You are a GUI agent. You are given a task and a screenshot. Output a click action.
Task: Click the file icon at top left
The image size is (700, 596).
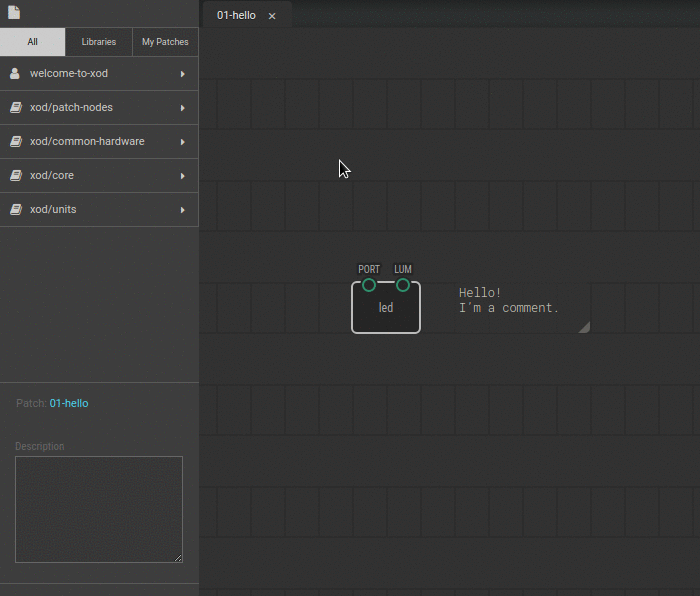click(14, 14)
